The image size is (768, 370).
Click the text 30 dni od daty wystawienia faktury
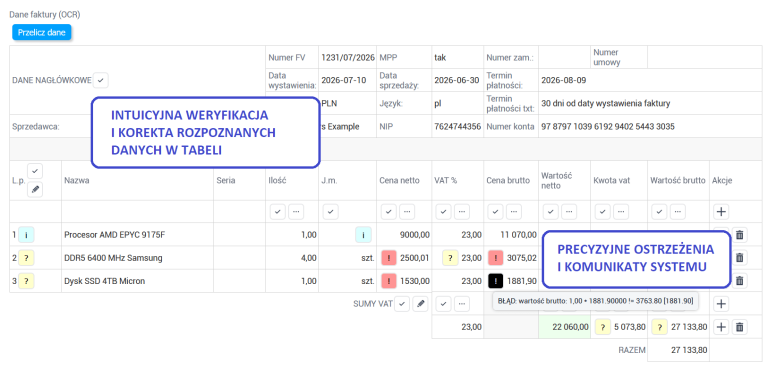click(605, 103)
